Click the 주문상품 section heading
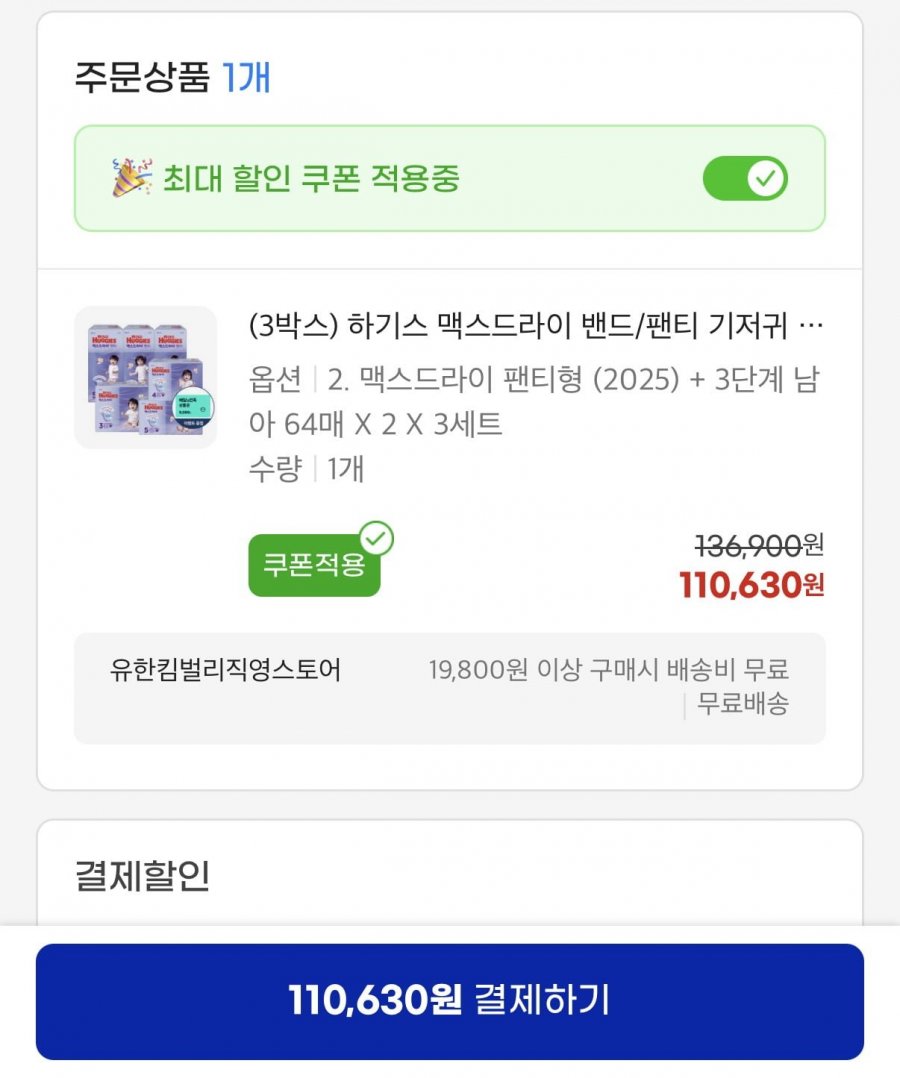900x1078 pixels. pos(141,77)
